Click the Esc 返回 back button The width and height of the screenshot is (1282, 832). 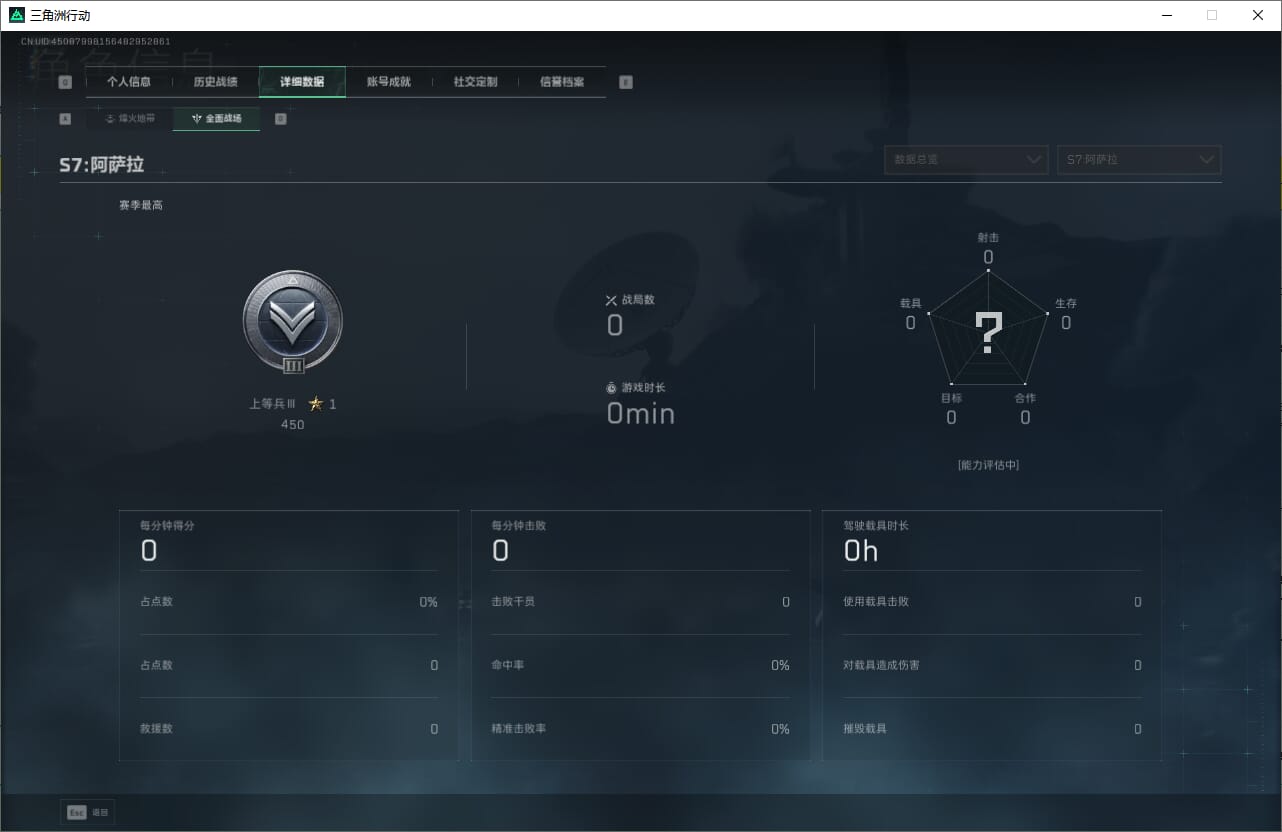pos(88,813)
